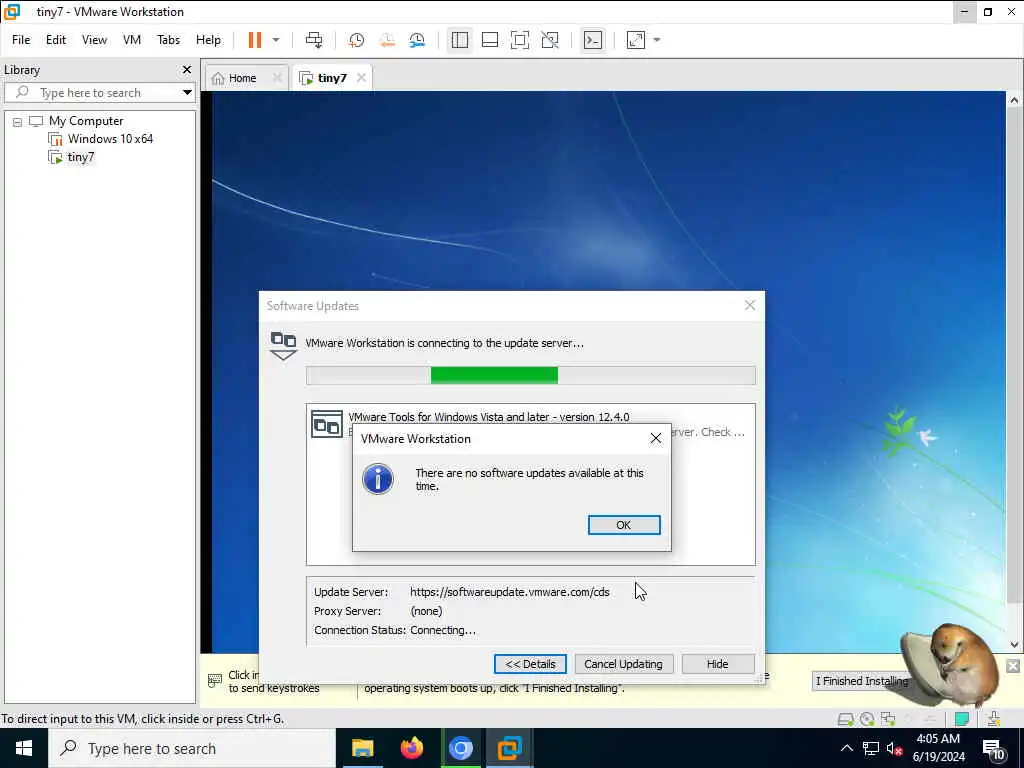Close the tiny7 tab

click(361, 78)
